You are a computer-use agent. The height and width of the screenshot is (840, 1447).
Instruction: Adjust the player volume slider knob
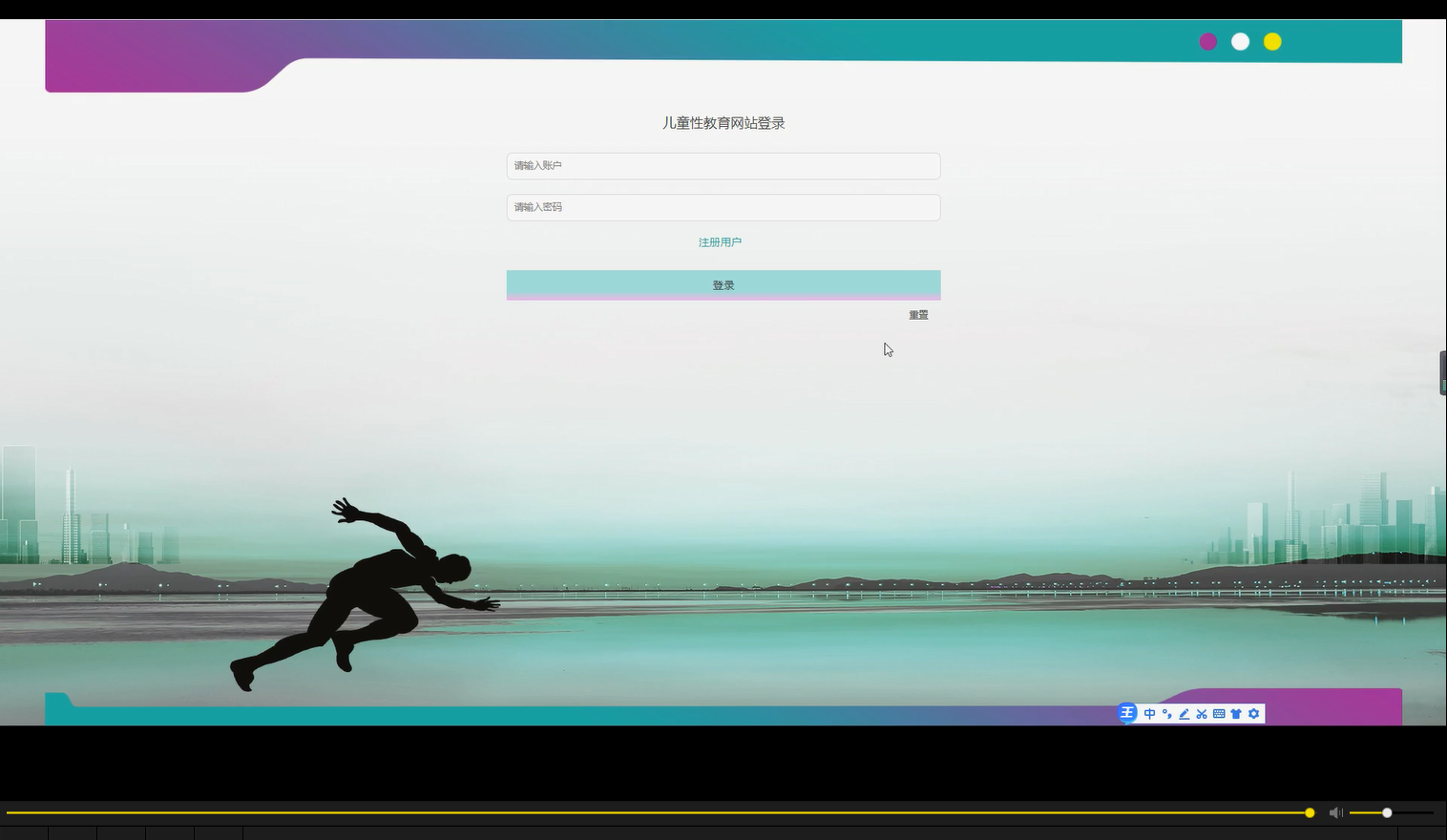pos(1387,813)
